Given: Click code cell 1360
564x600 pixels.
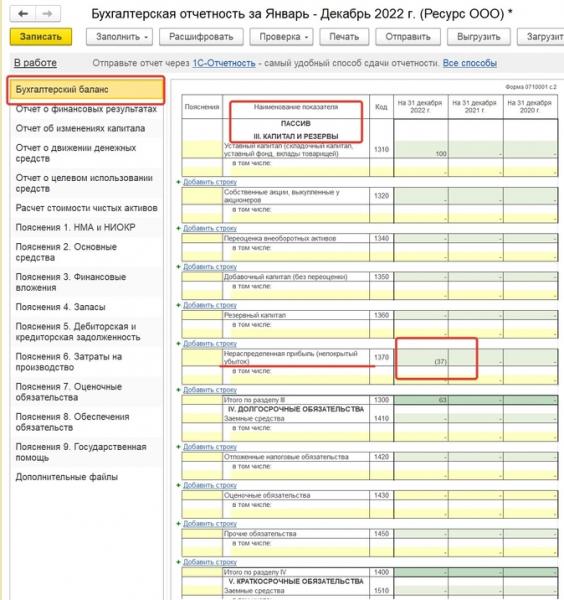Looking at the screenshot, I should point(381,315).
